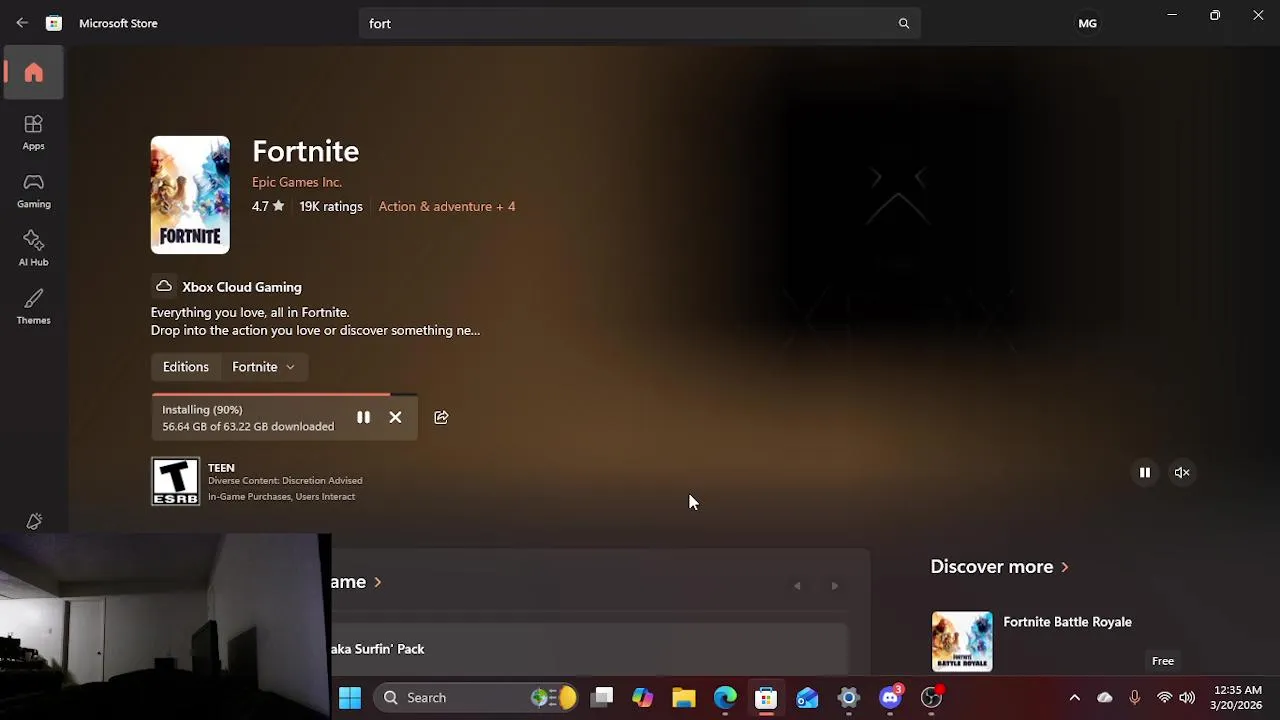Open the Epic Games Inc. publisher link
The height and width of the screenshot is (720, 1280).
(x=297, y=182)
